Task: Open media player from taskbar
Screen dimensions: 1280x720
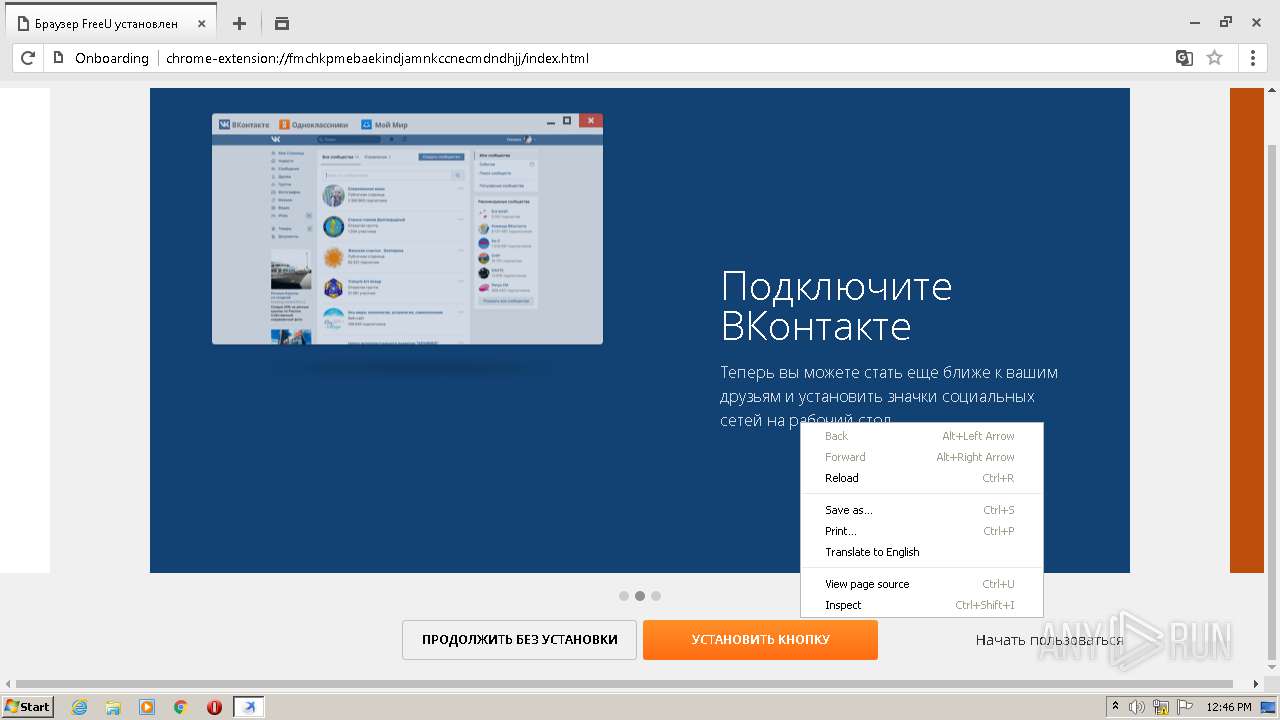Action: pyautogui.click(x=147, y=707)
